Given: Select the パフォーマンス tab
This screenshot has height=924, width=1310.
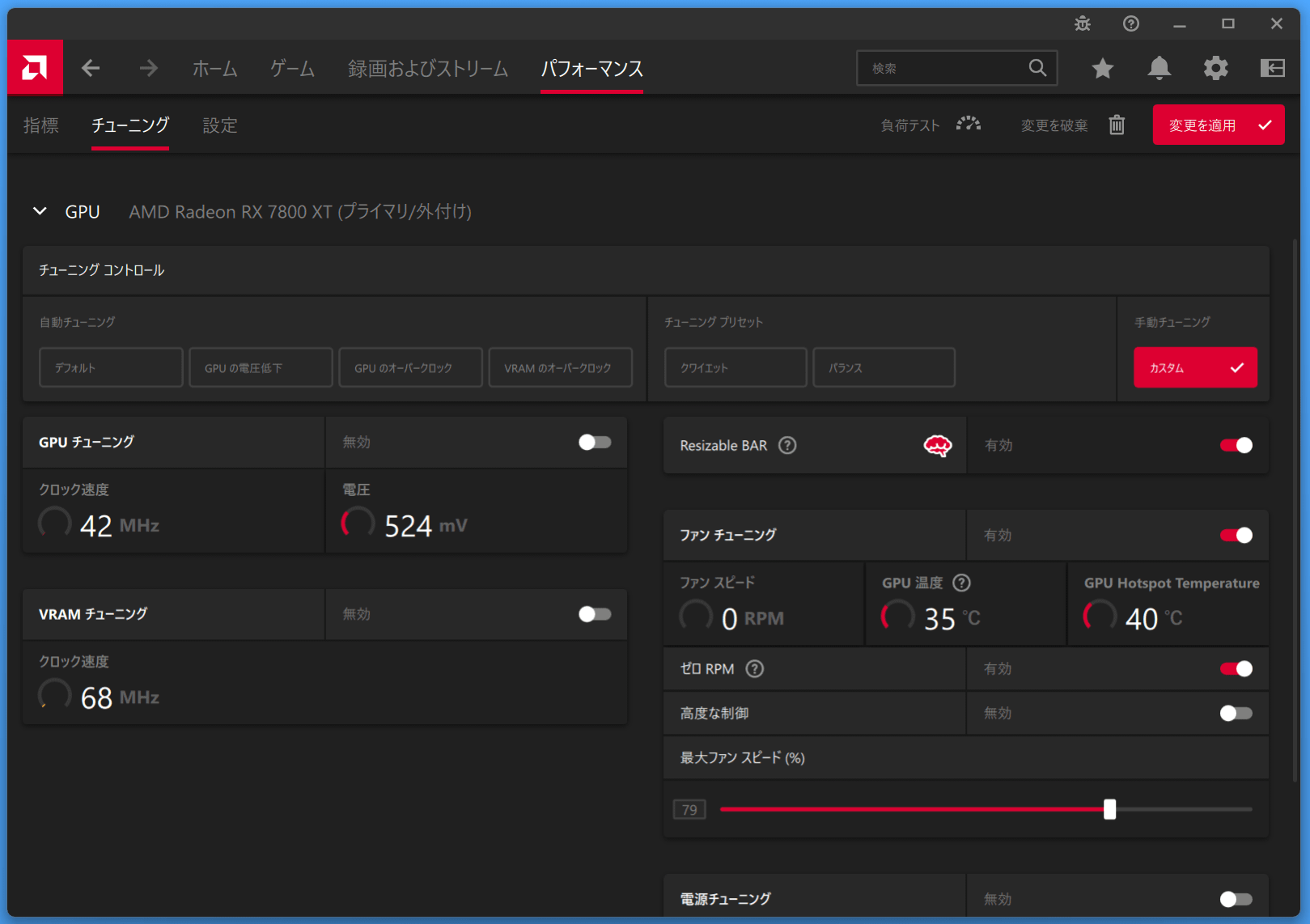Looking at the screenshot, I should point(592,68).
